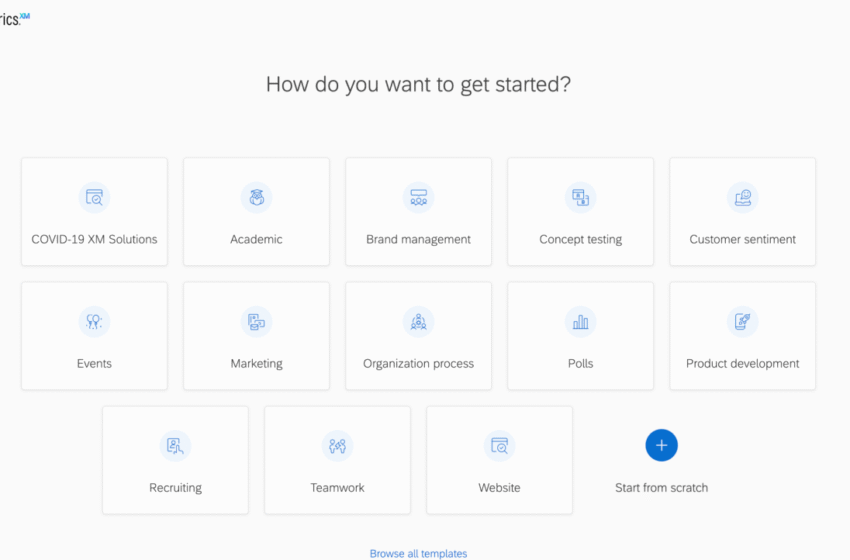Click the Website template icon

coord(499,446)
